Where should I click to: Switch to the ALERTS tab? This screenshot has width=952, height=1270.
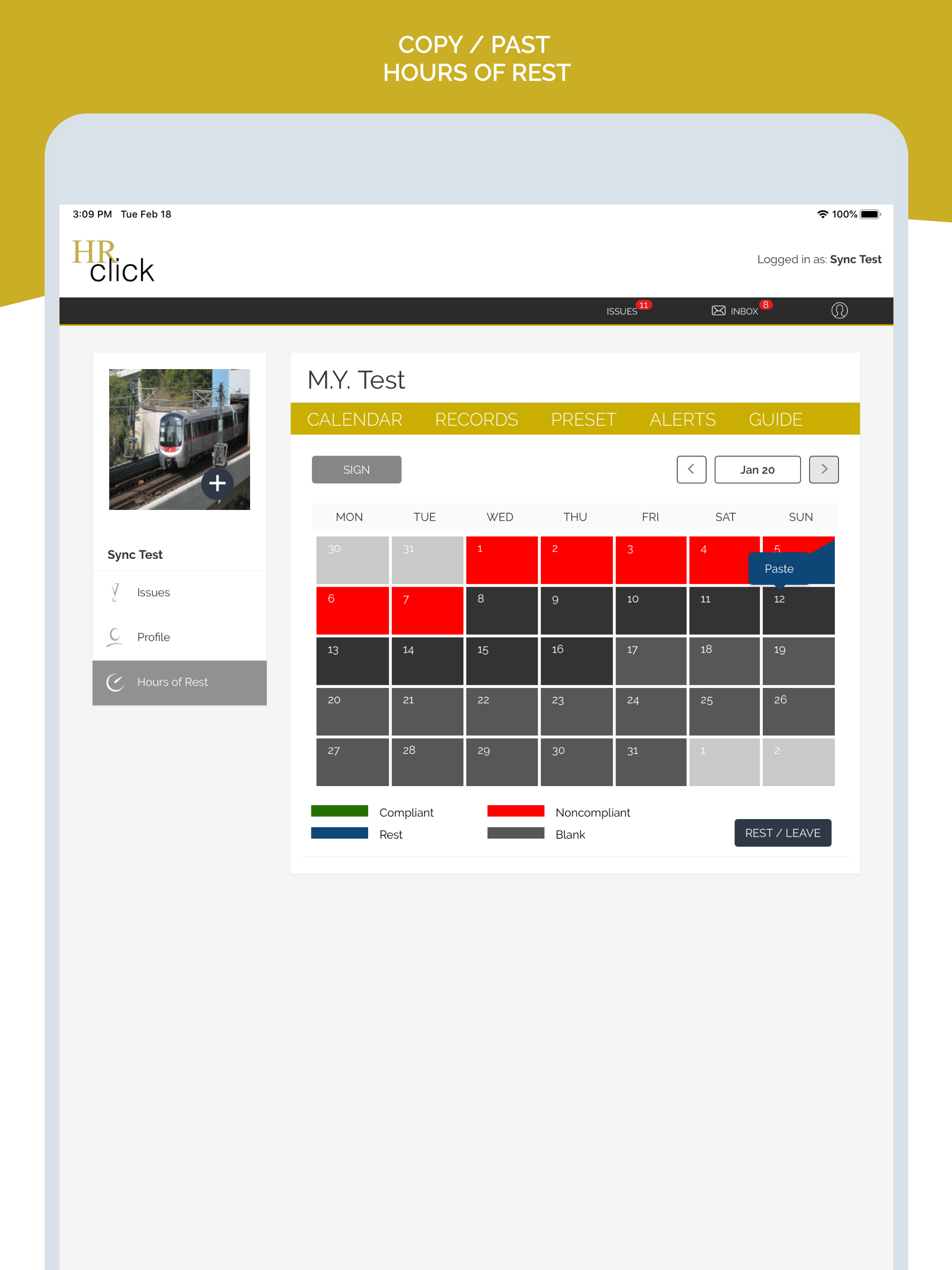point(682,419)
